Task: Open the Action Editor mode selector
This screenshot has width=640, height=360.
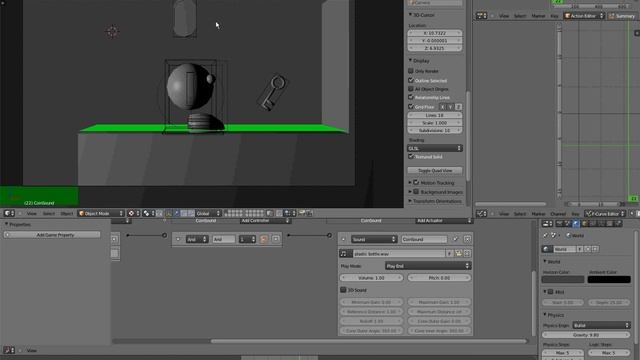Action: coord(584,16)
